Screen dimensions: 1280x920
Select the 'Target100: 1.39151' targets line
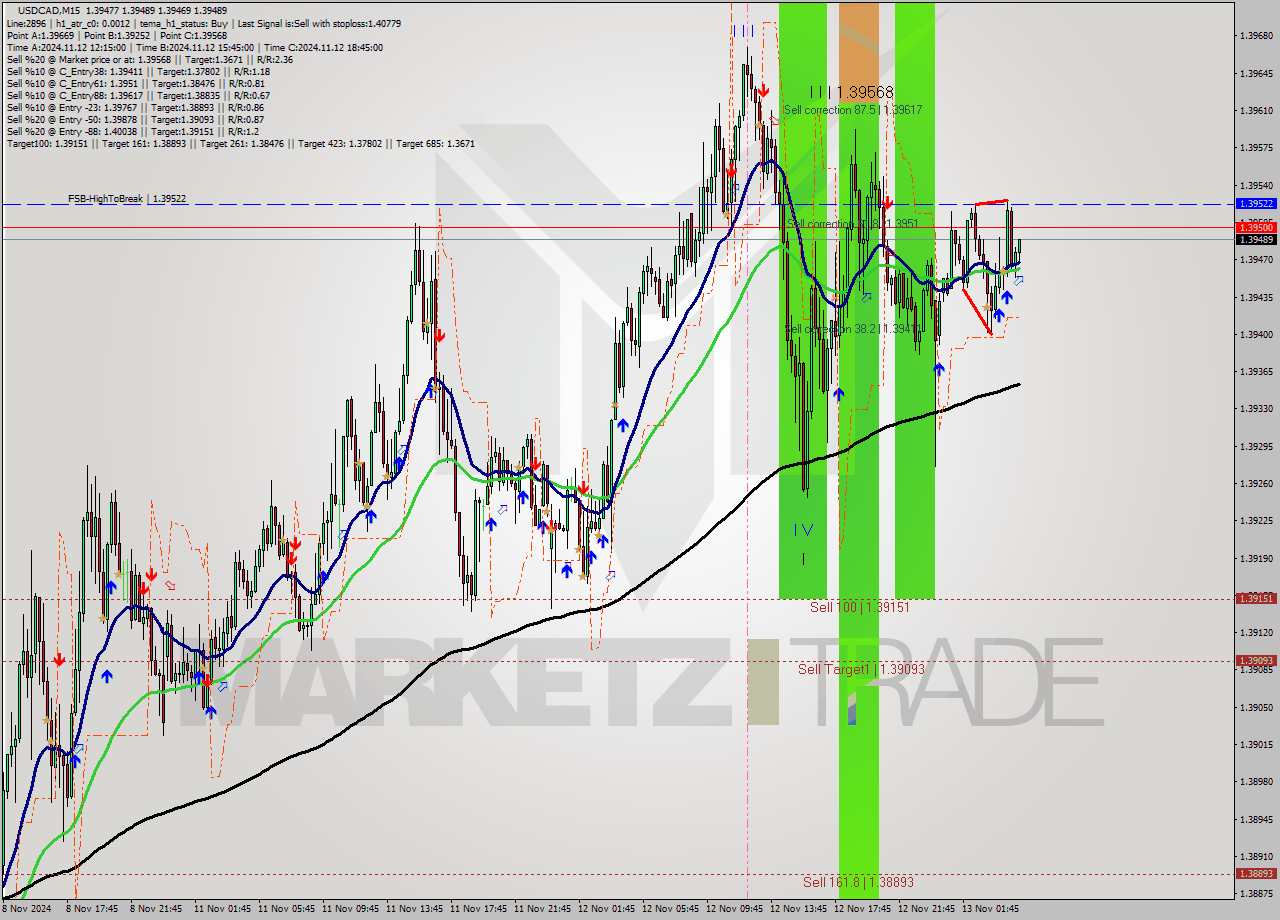point(240,143)
